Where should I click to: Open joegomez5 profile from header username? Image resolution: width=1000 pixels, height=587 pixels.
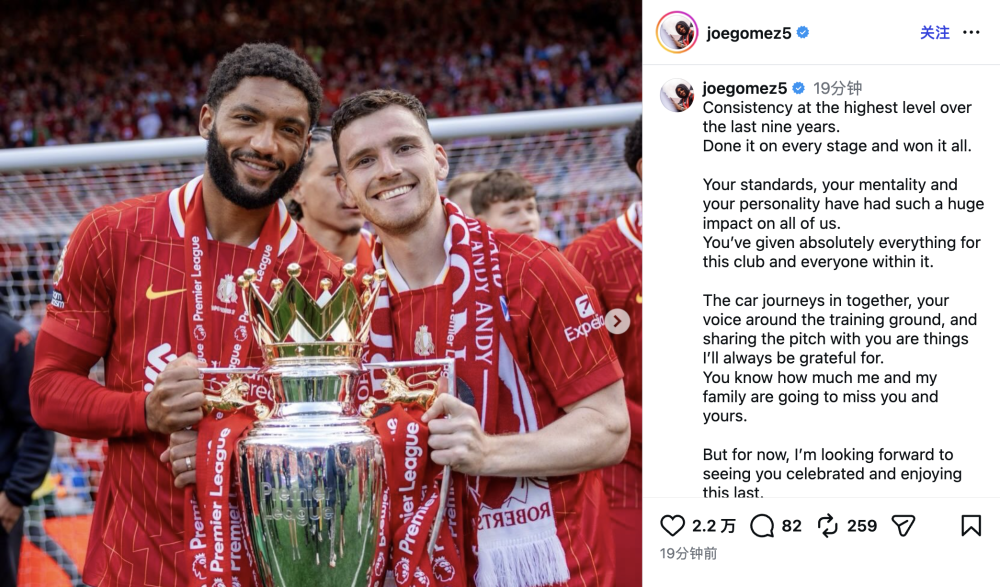[x=749, y=33]
